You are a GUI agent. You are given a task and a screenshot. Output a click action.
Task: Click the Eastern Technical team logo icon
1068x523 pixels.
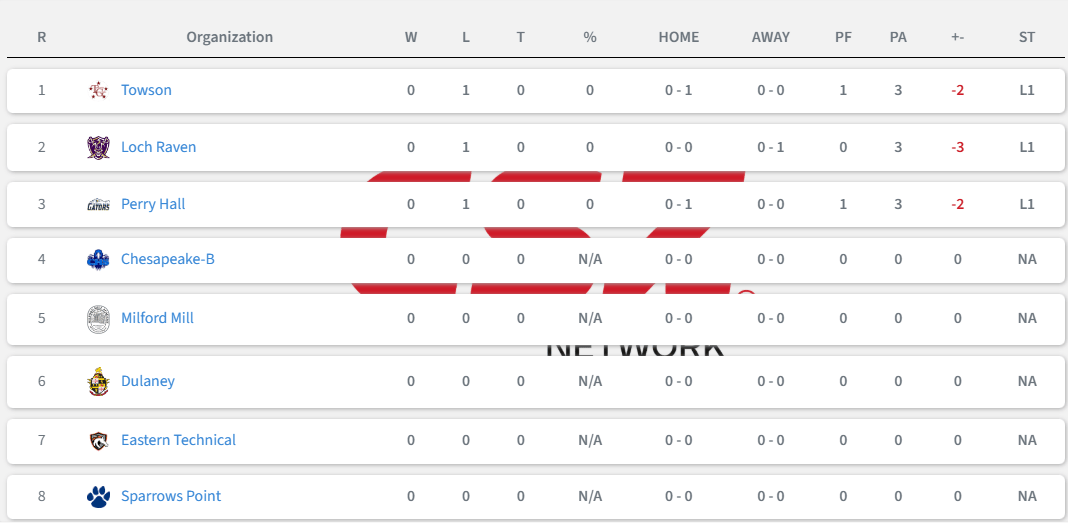click(x=98, y=441)
